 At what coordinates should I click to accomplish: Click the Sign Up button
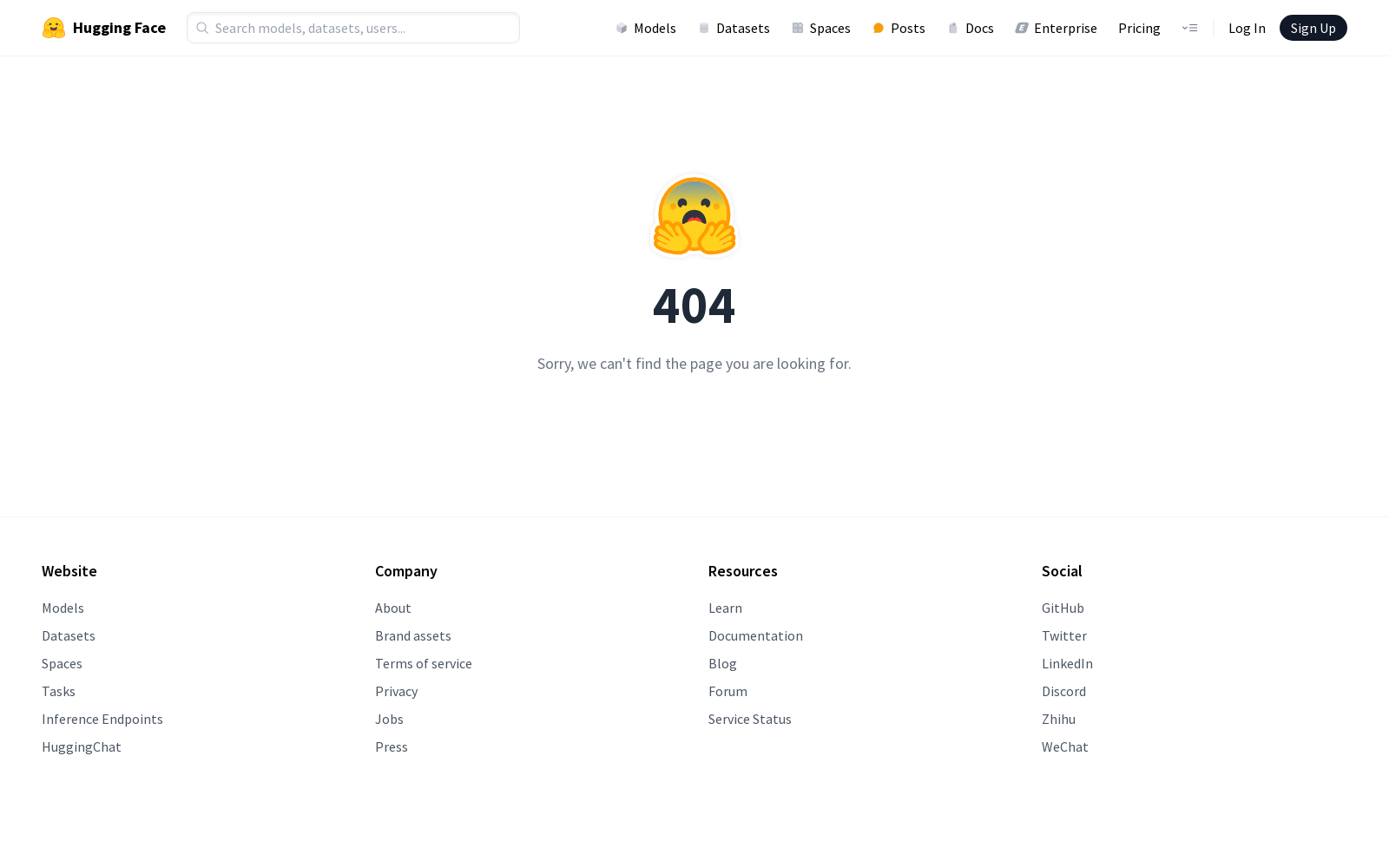(1313, 28)
